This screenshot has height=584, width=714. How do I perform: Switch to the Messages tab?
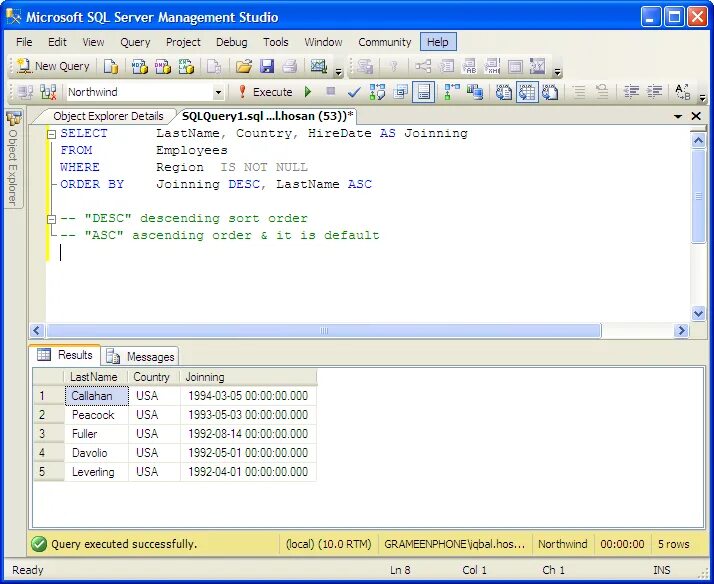pyautogui.click(x=140, y=357)
